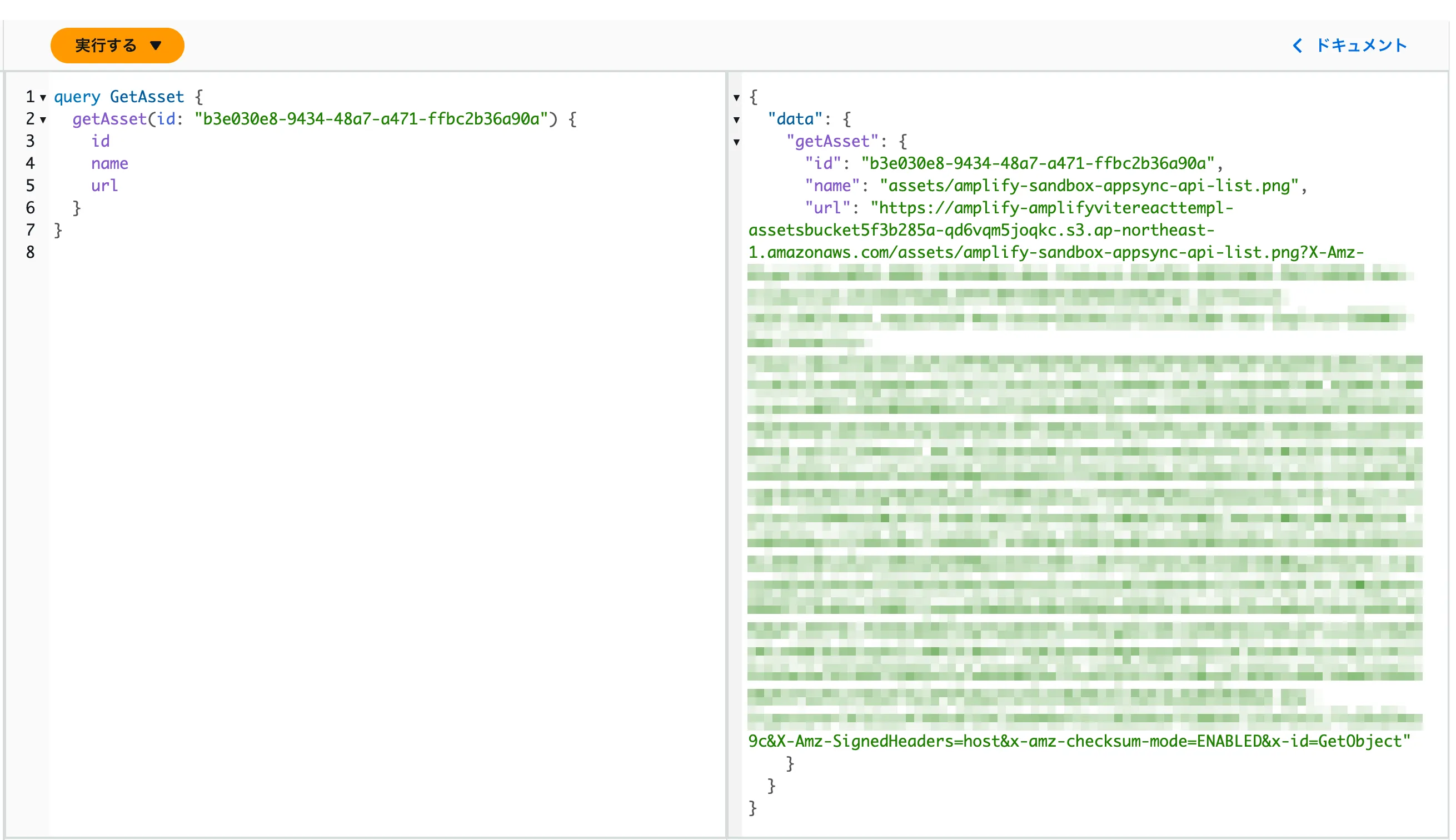The height and width of the screenshot is (840, 1456).
Task: Click the chevron icon beside ドキュメント
Action: 1297,46
